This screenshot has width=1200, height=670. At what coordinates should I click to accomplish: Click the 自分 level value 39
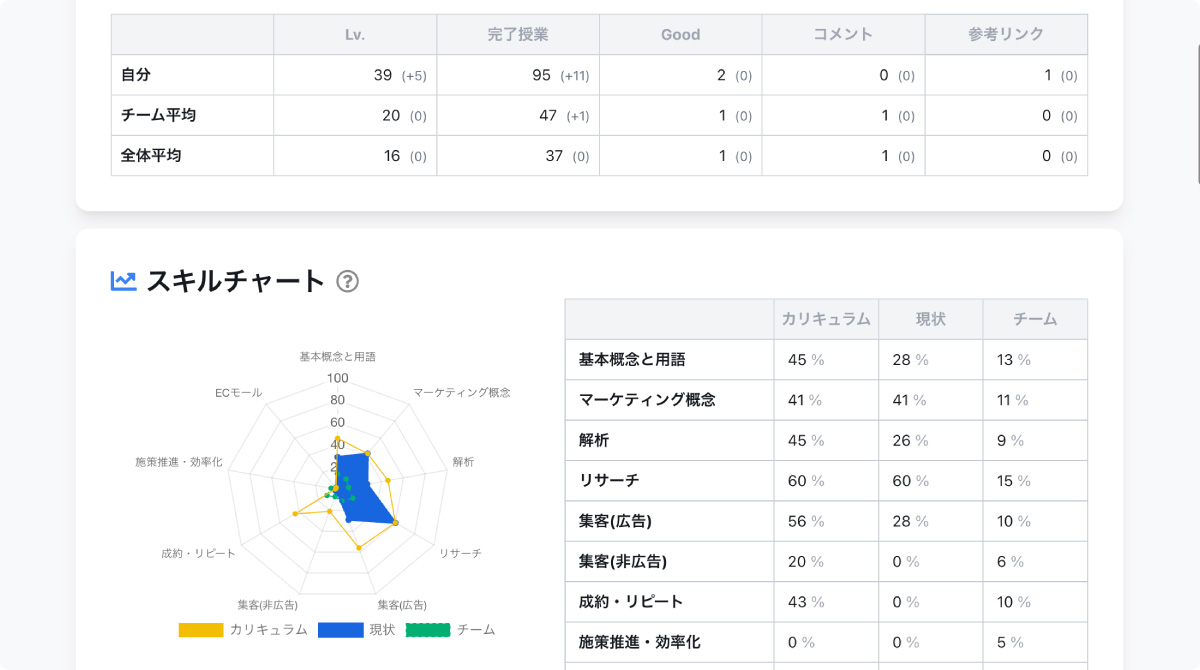pos(383,75)
